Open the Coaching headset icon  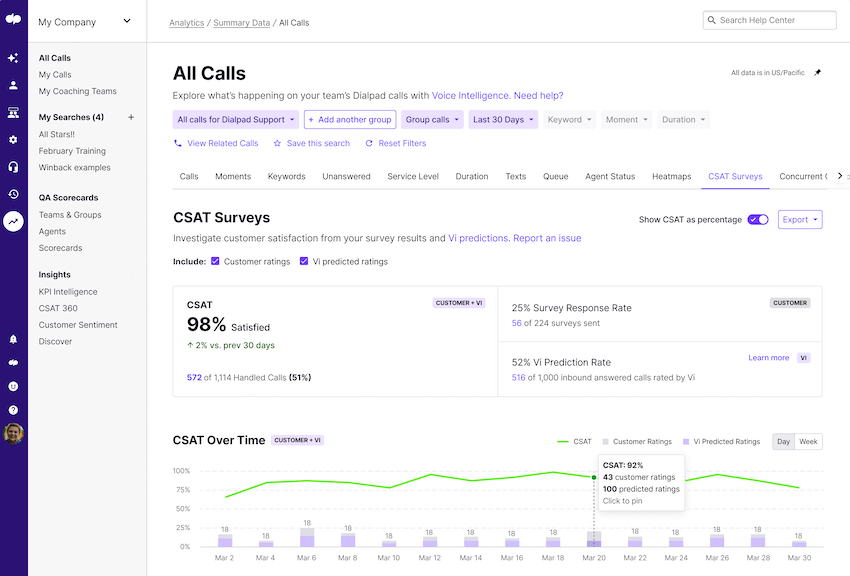point(14,168)
